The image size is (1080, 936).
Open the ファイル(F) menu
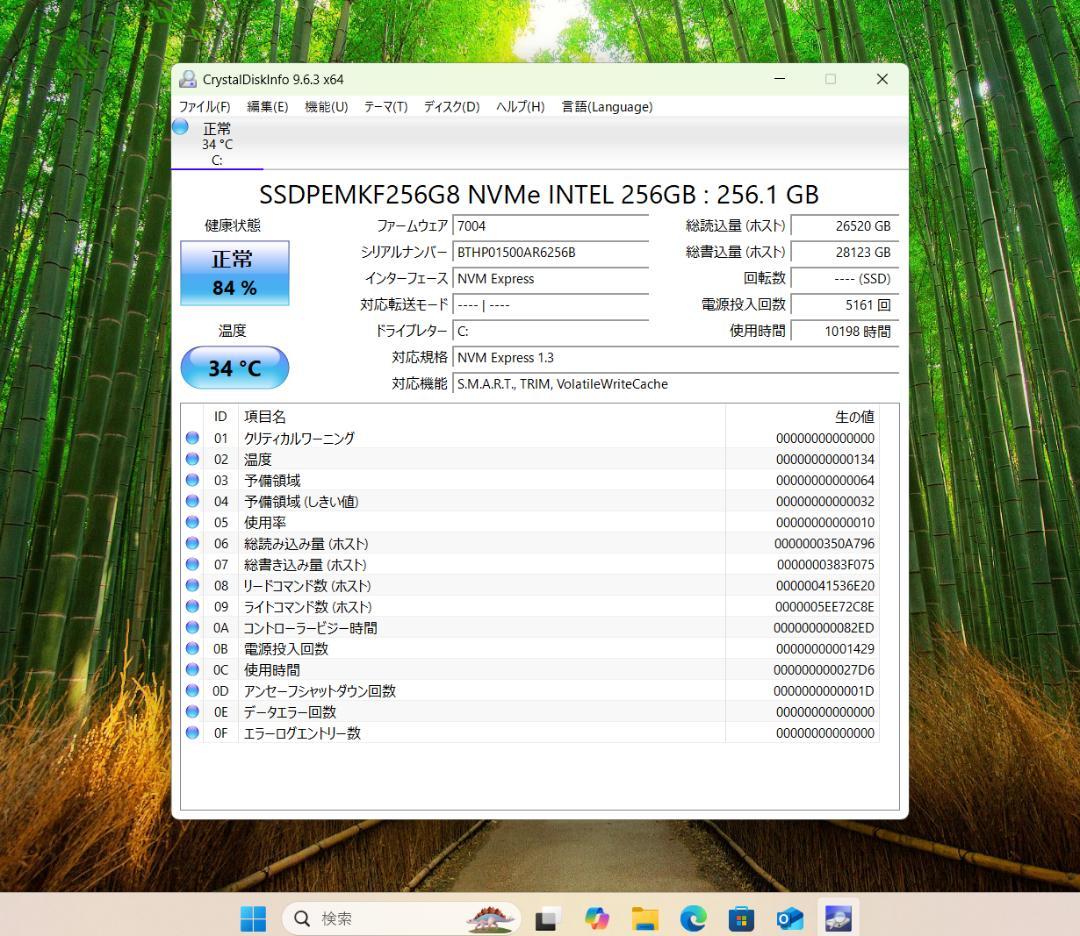[x=209, y=107]
